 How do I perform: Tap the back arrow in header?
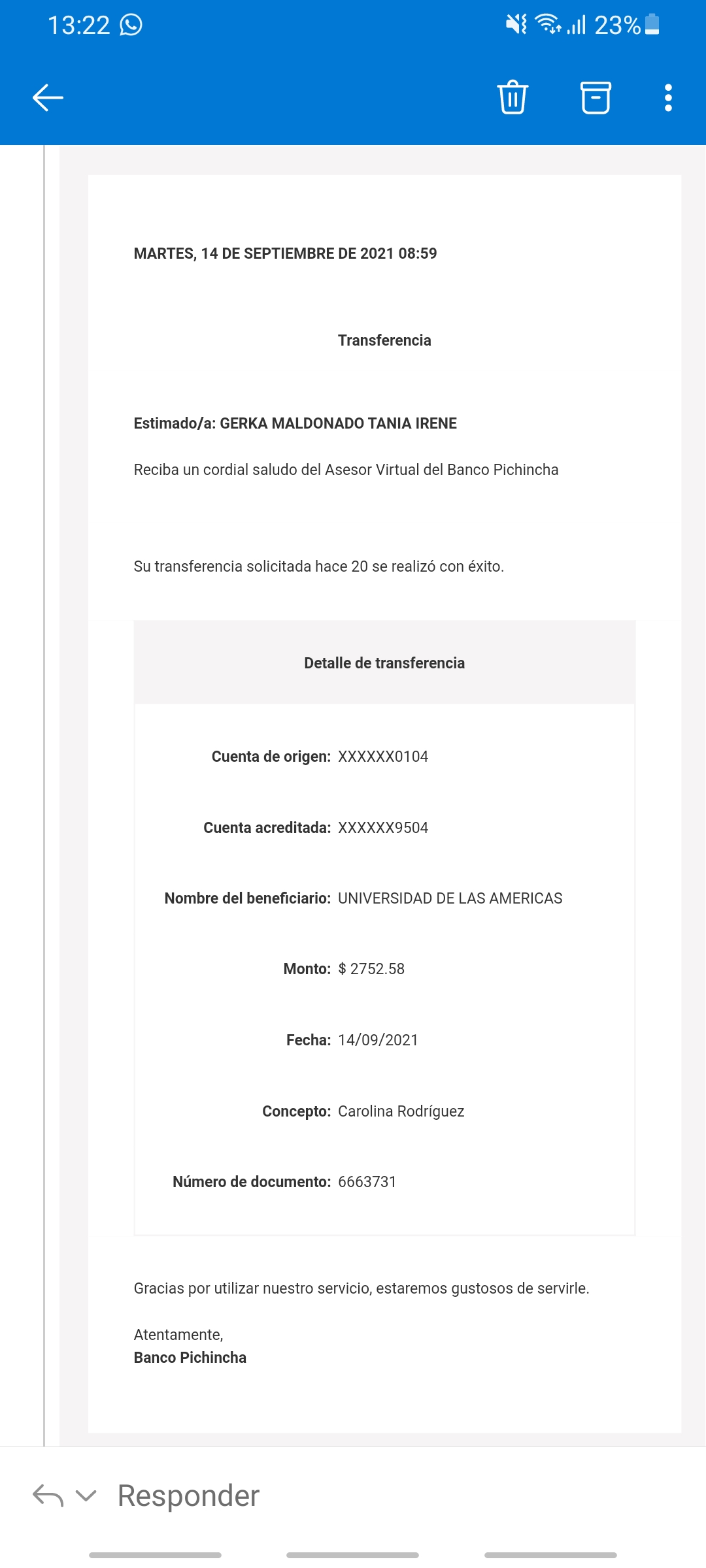point(48,98)
